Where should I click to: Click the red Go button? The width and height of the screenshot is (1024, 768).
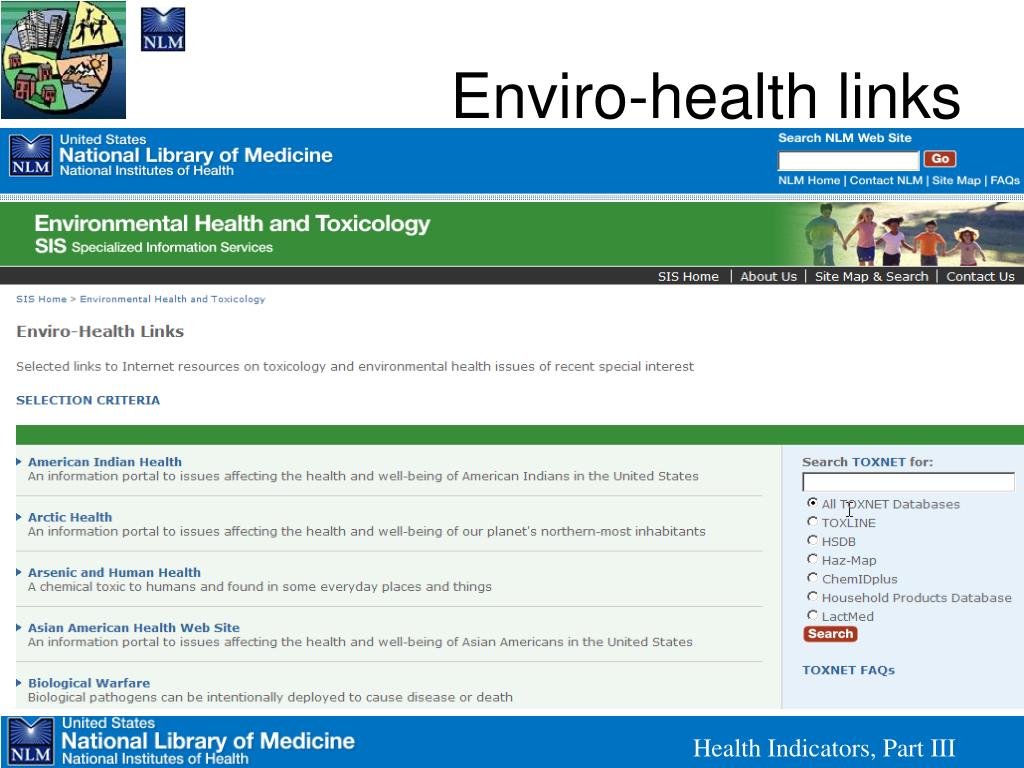click(x=940, y=159)
